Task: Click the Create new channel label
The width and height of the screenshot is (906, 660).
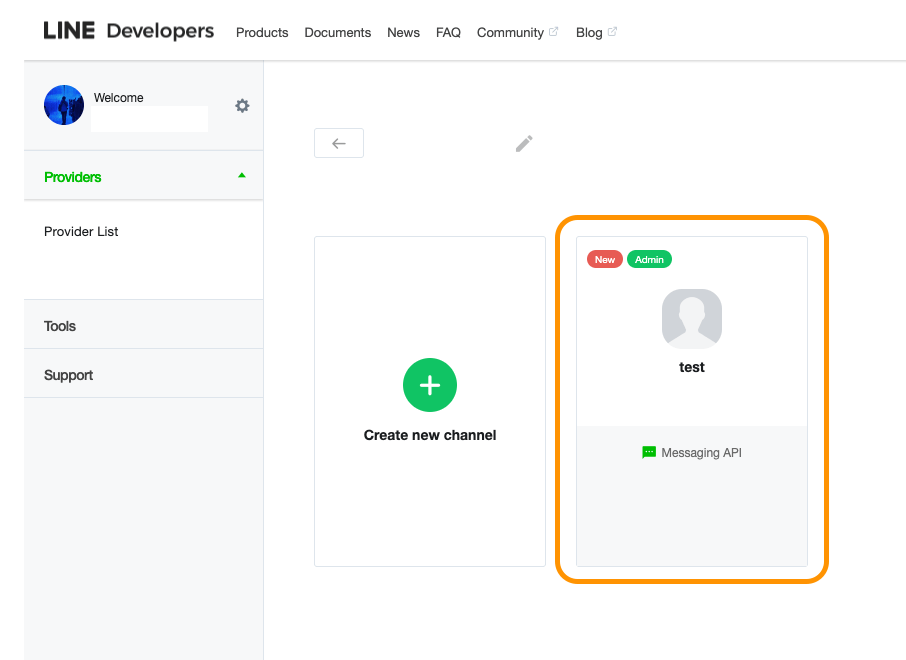Action: [x=430, y=435]
